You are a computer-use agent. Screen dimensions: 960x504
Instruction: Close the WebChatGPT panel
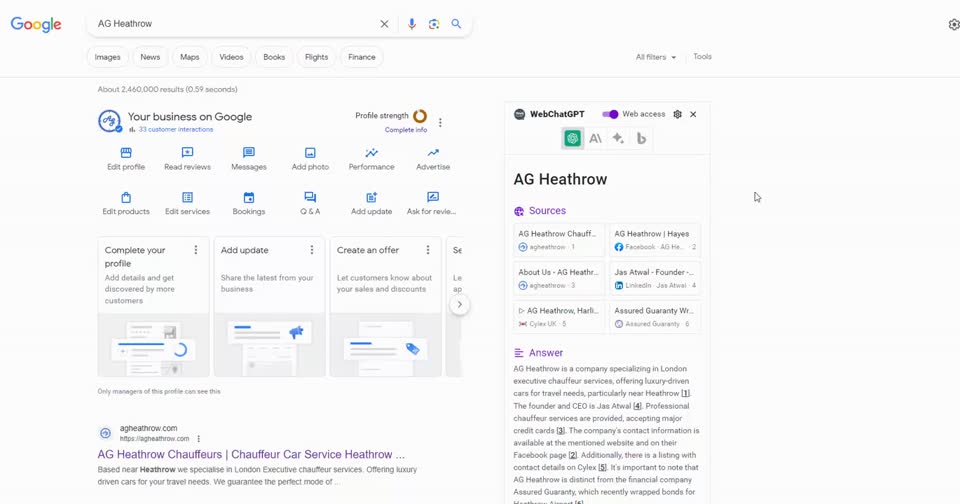[x=693, y=115]
